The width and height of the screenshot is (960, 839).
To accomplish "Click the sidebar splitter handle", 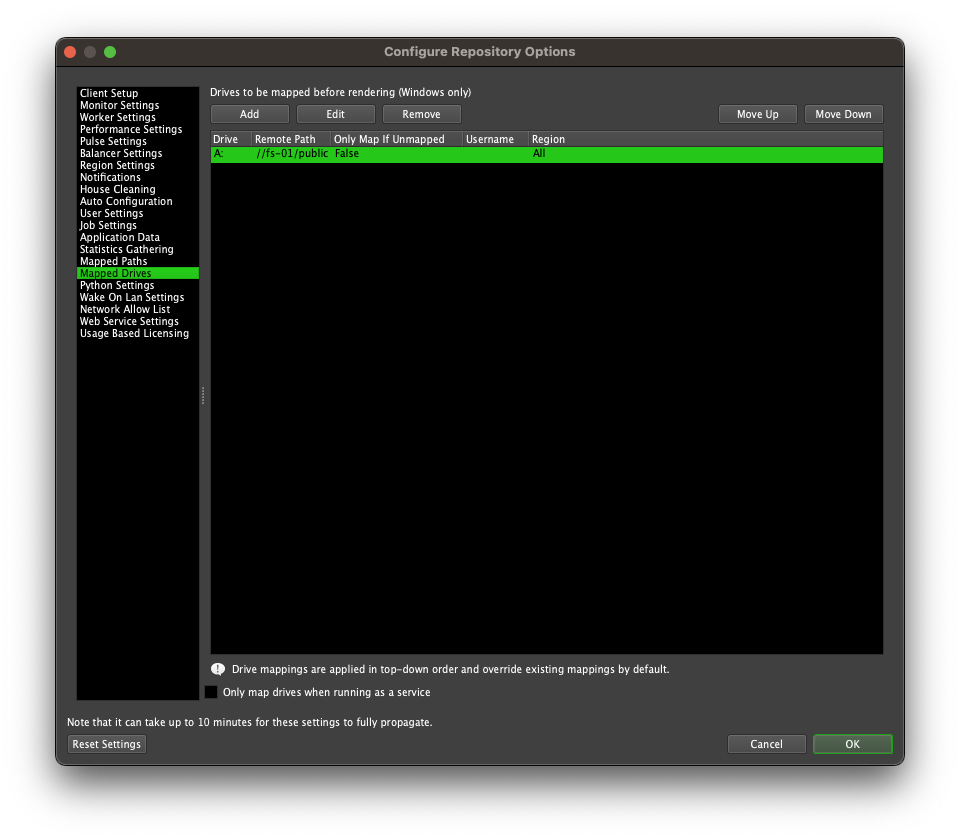I will click(203, 395).
